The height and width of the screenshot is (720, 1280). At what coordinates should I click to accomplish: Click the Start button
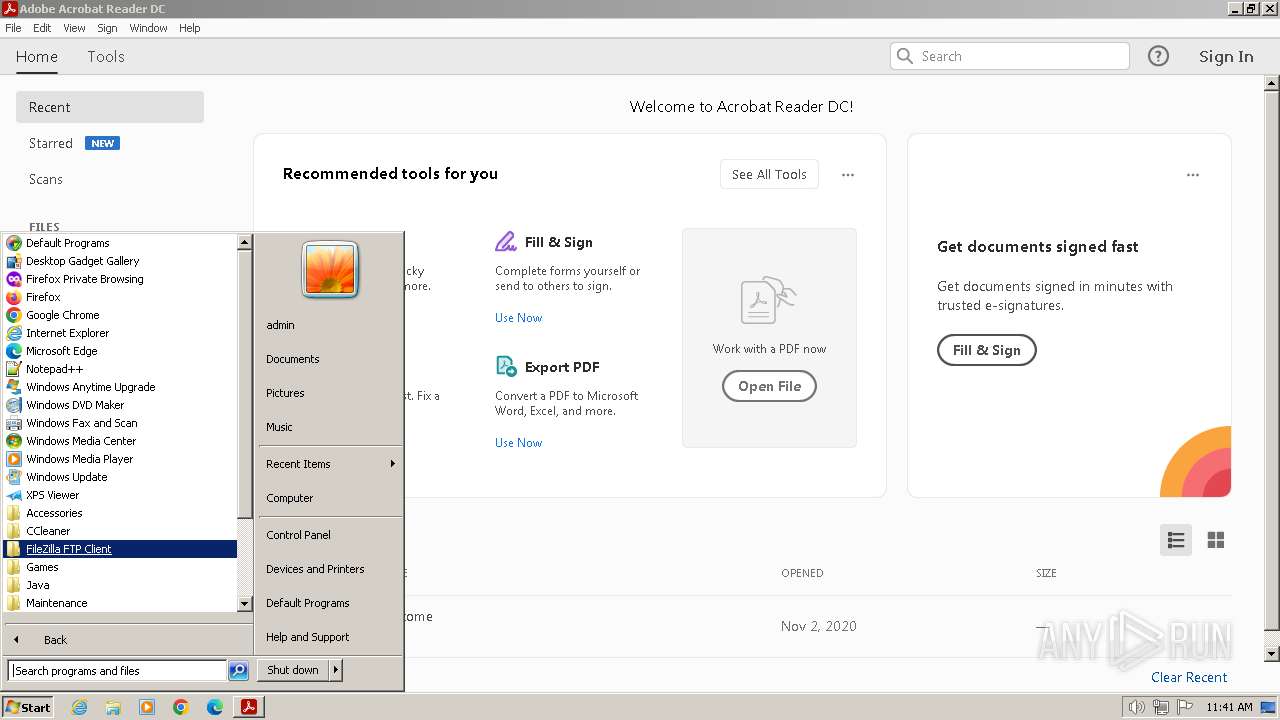coord(28,707)
